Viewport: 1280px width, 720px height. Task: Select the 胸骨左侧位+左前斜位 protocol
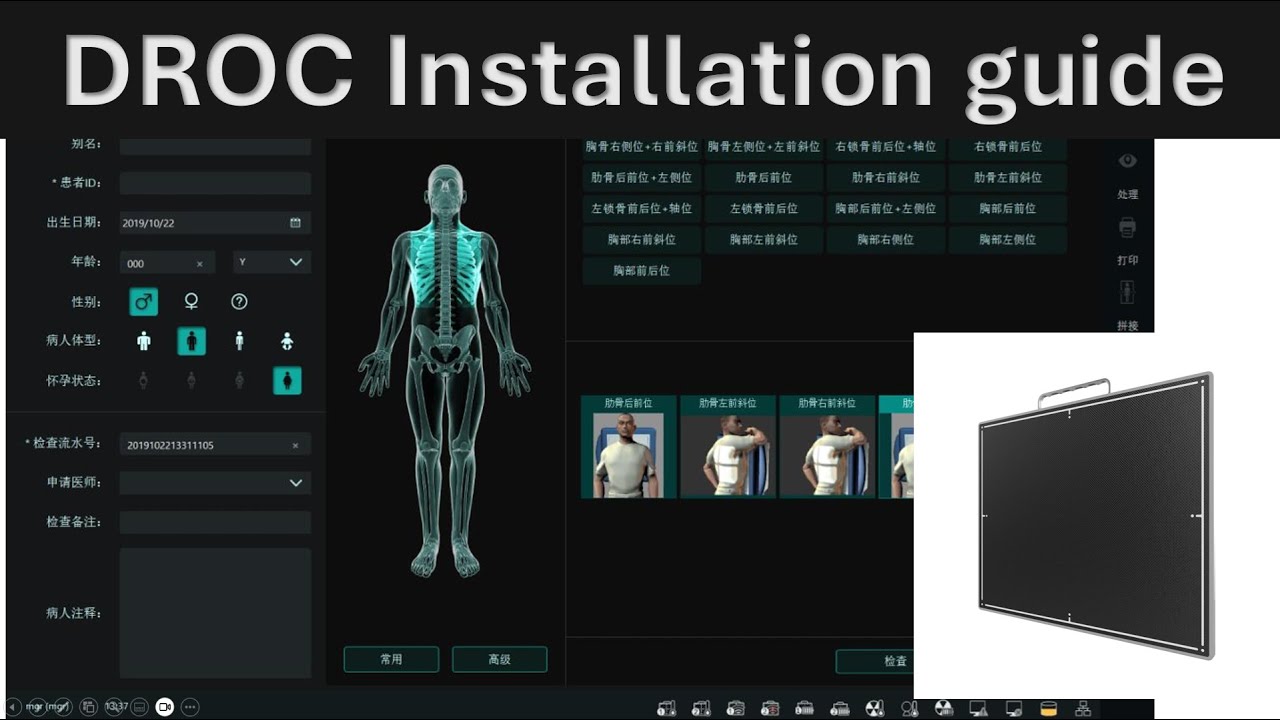coord(764,147)
